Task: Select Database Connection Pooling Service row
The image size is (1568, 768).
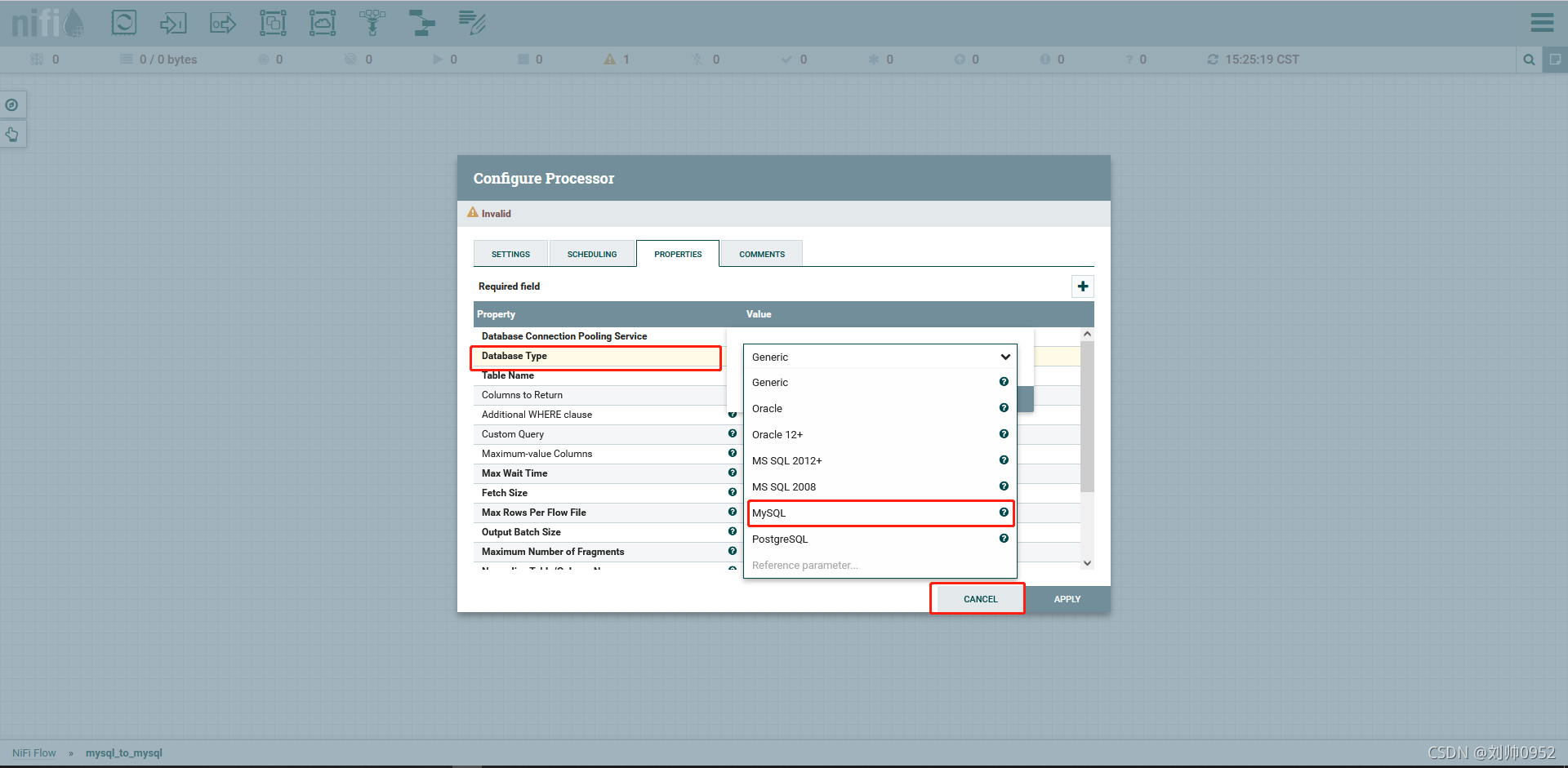Action: (599, 336)
